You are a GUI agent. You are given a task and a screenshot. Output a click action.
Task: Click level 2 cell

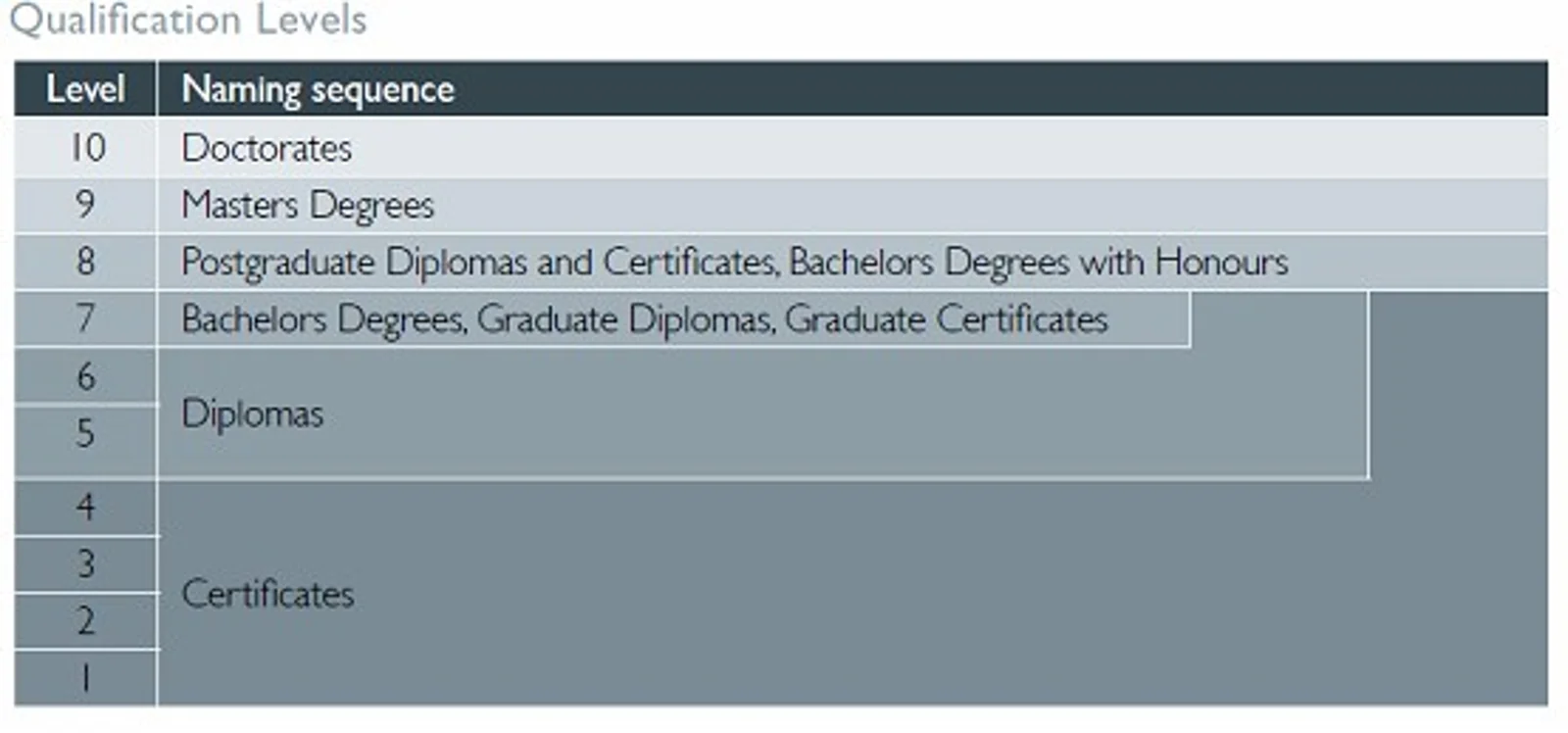click(x=85, y=620)
